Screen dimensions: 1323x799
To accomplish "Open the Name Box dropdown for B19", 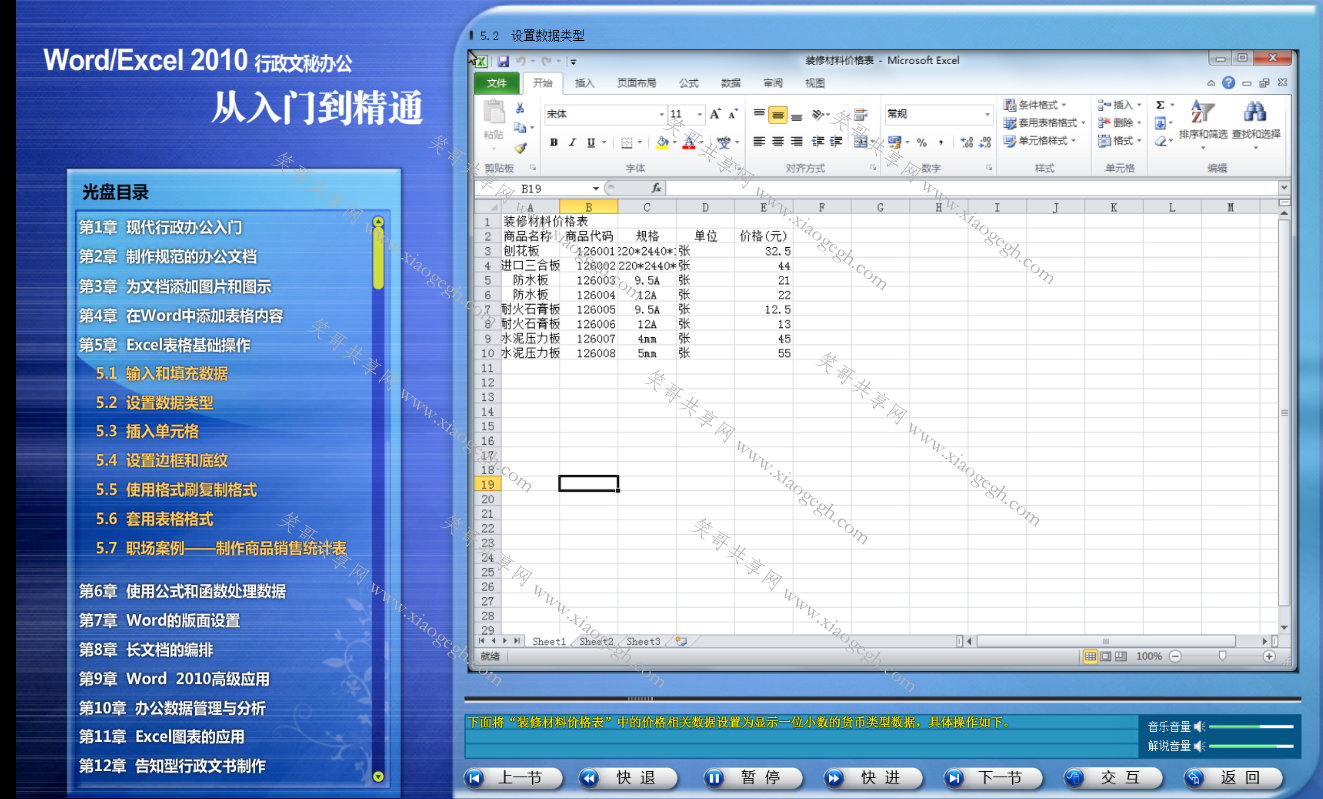I will (x=596, y=188).
